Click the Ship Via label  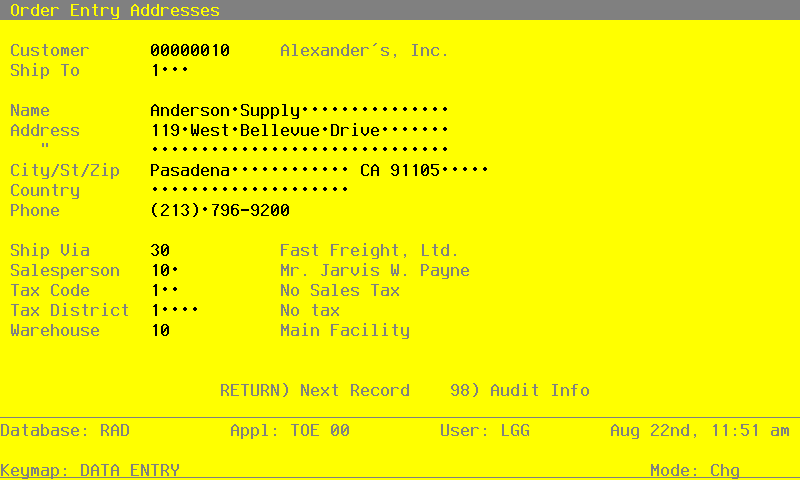tap(49, 250)
